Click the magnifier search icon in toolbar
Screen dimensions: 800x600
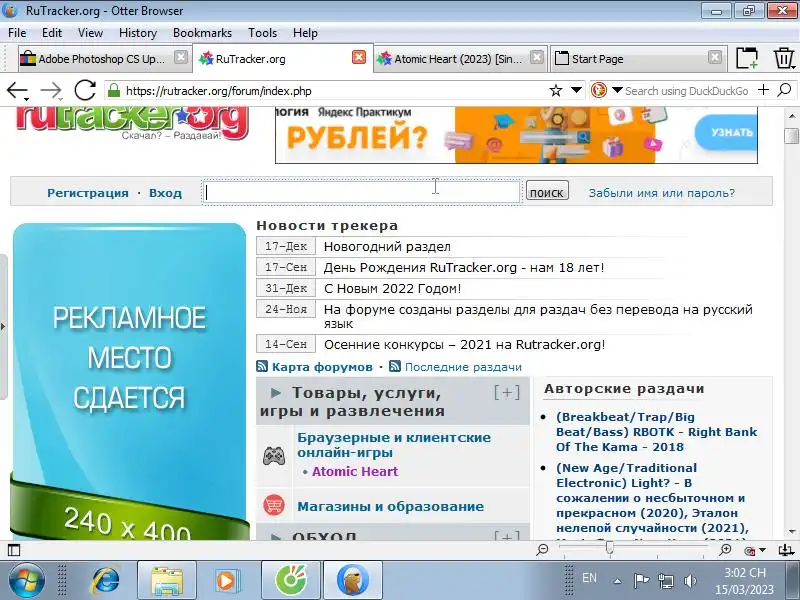tap(784, 90)
